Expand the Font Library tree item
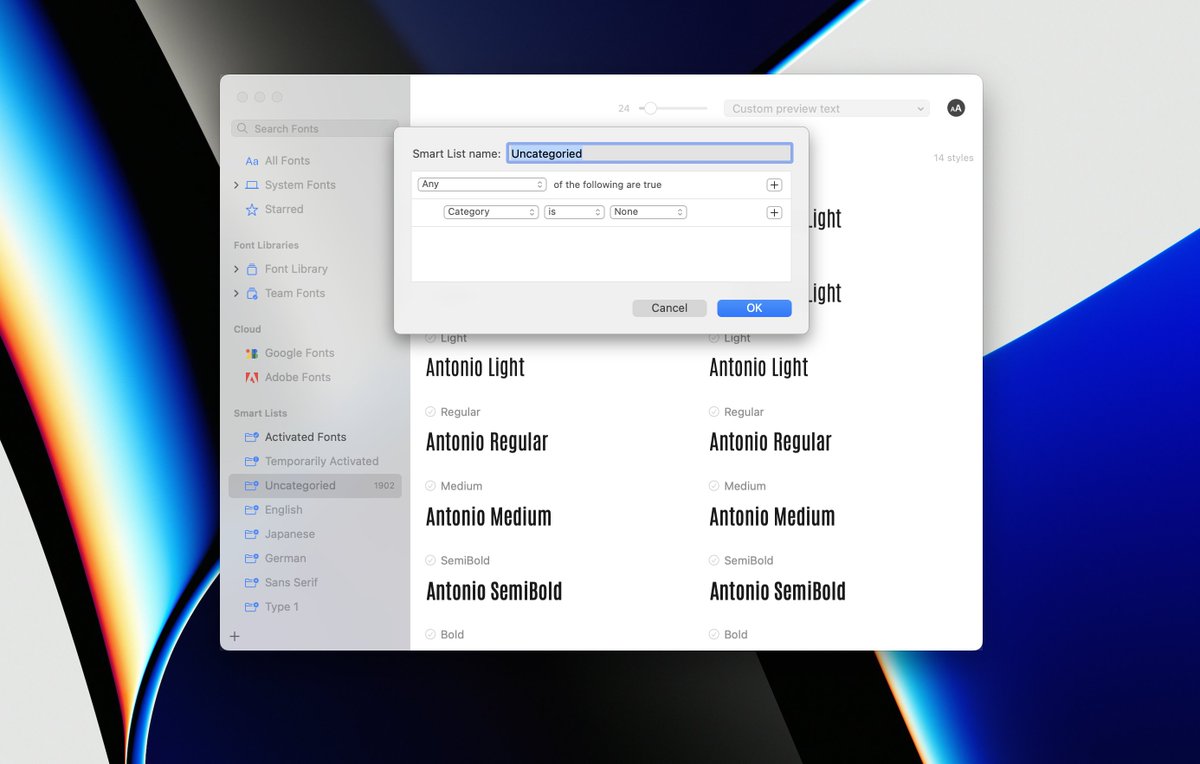This screenshot has width=1200, height=764. click(x=236, y=269)
